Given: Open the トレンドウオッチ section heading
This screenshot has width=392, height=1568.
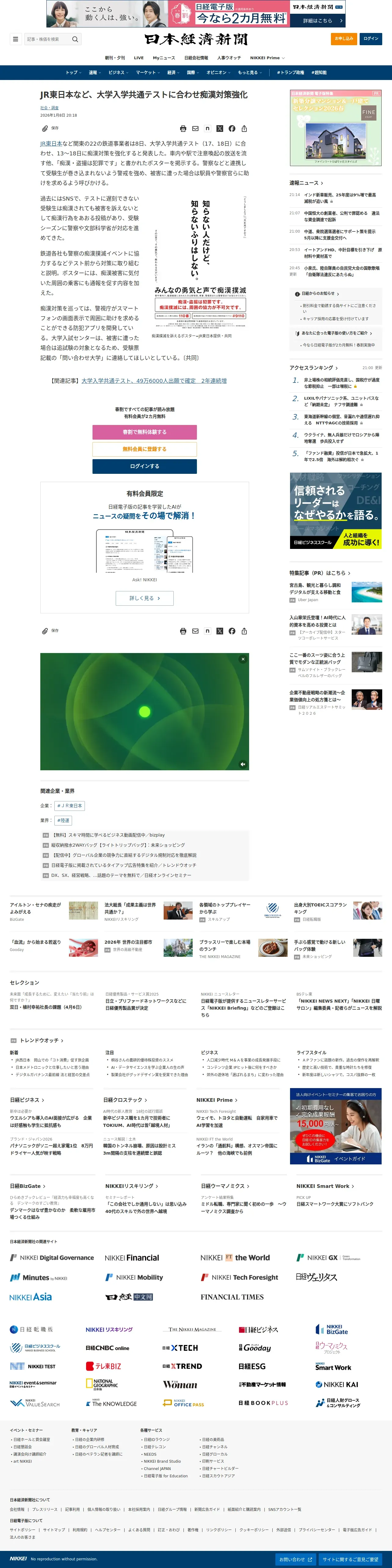Looking at the screenshot, I should coord(42,1040).
